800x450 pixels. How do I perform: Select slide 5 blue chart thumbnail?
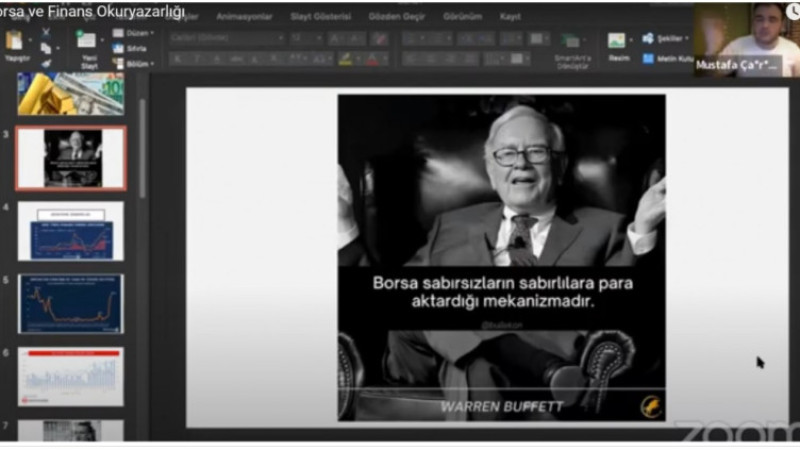(x=71, y=304)
